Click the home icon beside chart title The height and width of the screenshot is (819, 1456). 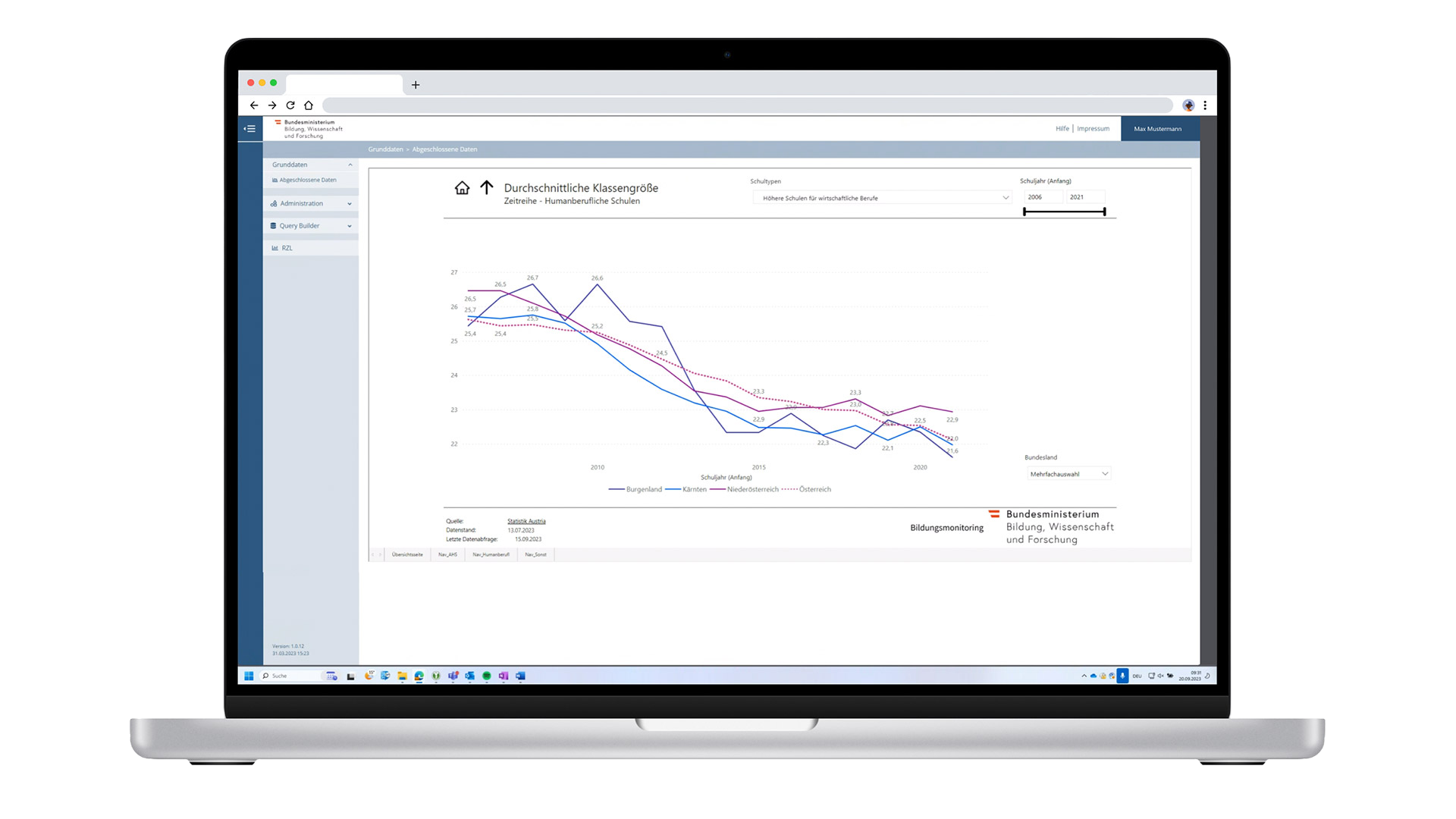click(x=462, y=188)
